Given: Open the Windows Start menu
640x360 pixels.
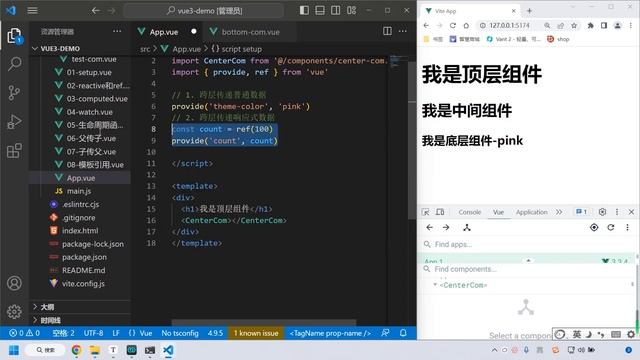Looking at the screenshot, I should coord(13,350).
